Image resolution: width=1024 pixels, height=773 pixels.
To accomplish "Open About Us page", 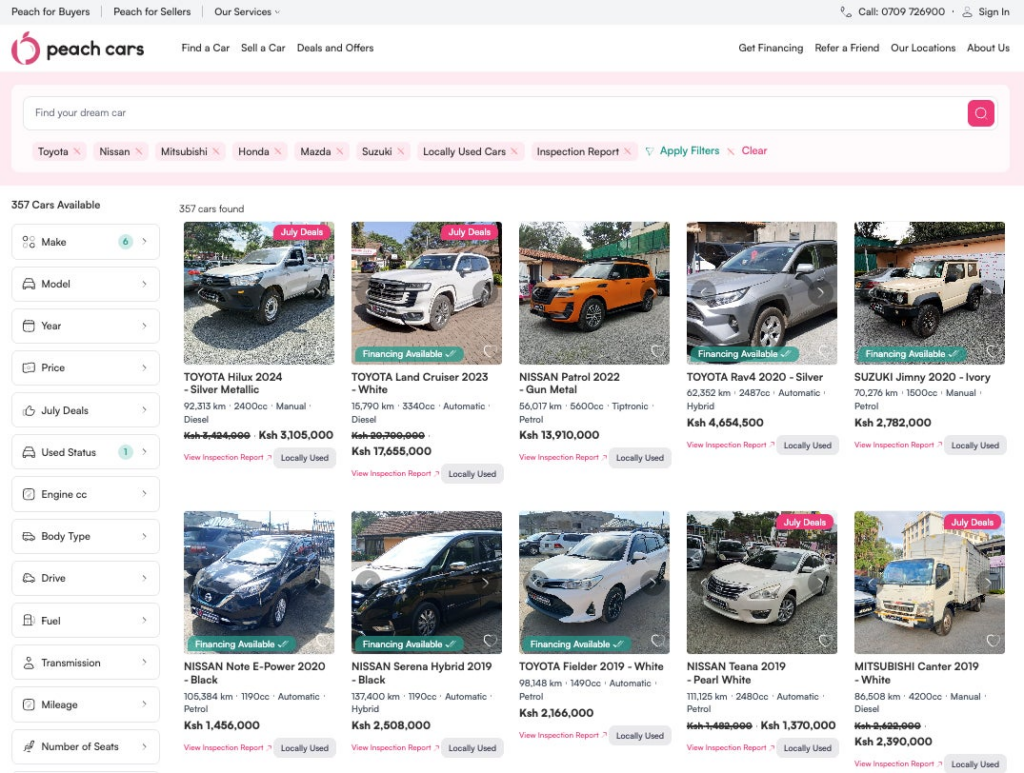I will [988, 48].
